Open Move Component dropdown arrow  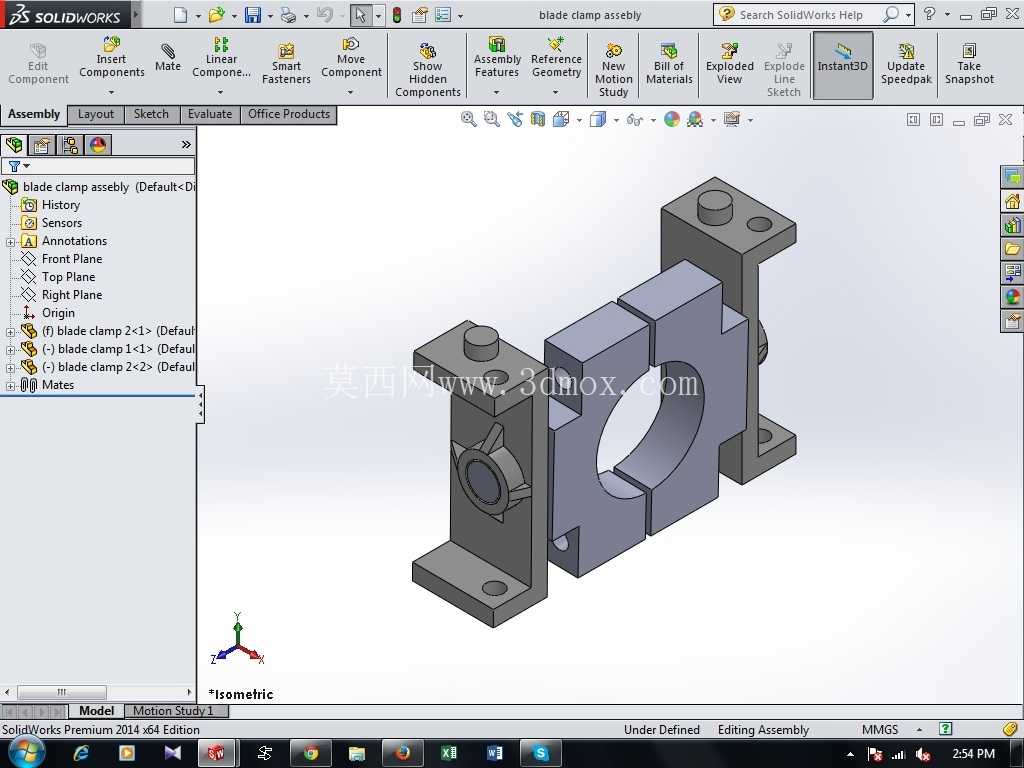pos(351,92)
